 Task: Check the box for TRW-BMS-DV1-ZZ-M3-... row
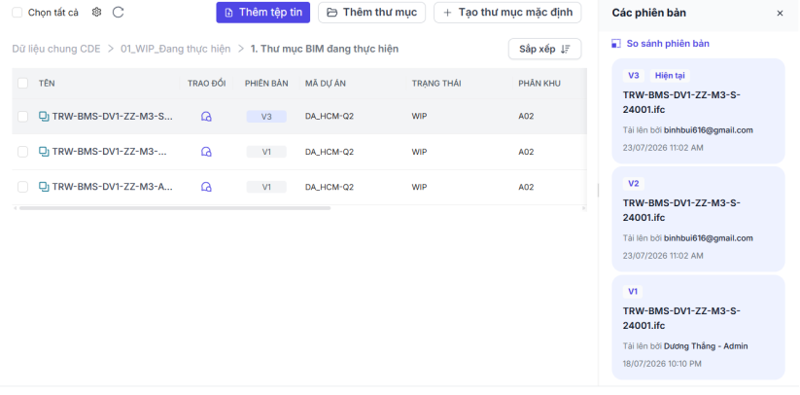click(x=22, y=152)
